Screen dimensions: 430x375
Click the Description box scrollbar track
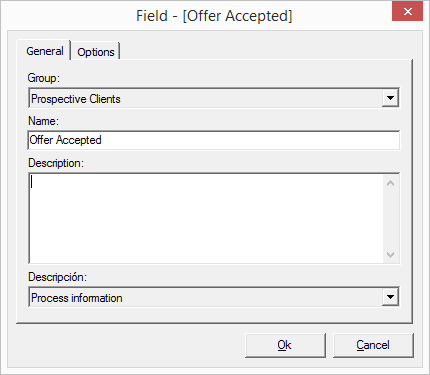pos(390,219)
